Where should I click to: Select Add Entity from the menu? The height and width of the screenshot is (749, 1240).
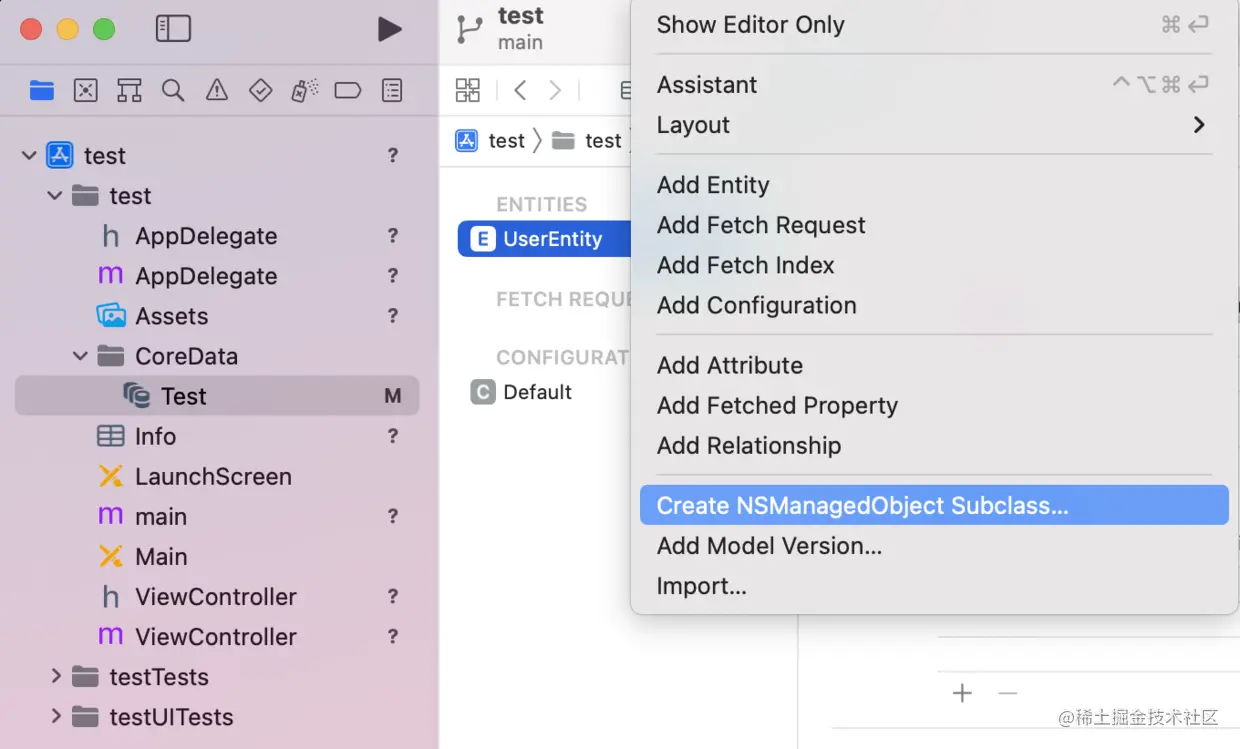pyautogui.click(x=713, y=185)
